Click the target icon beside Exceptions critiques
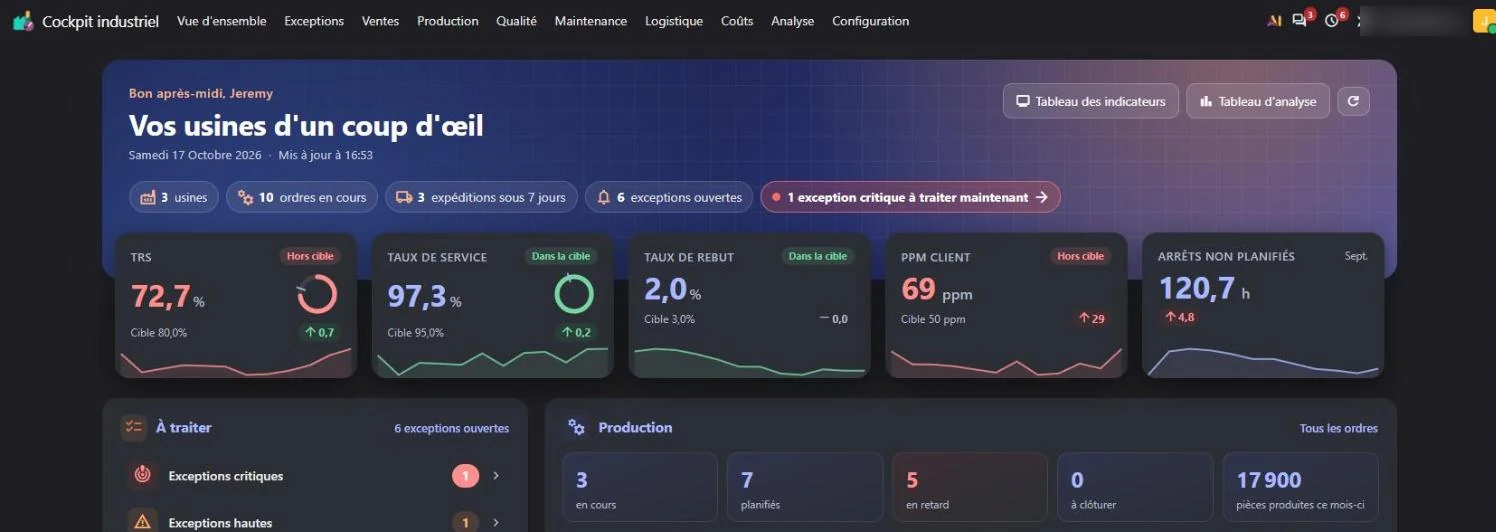The width and height of the screenshot is (1496, 532). [142, 476]
